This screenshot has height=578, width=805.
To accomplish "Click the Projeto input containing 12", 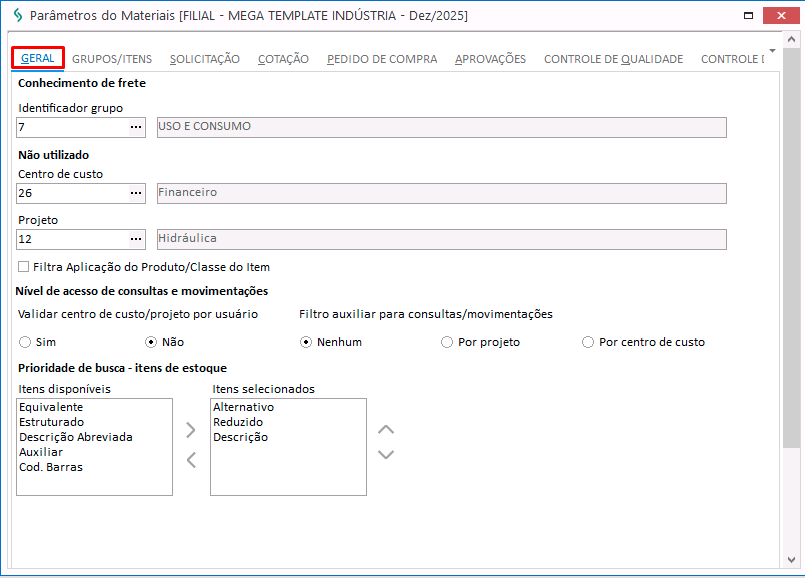I will (72, 239).
